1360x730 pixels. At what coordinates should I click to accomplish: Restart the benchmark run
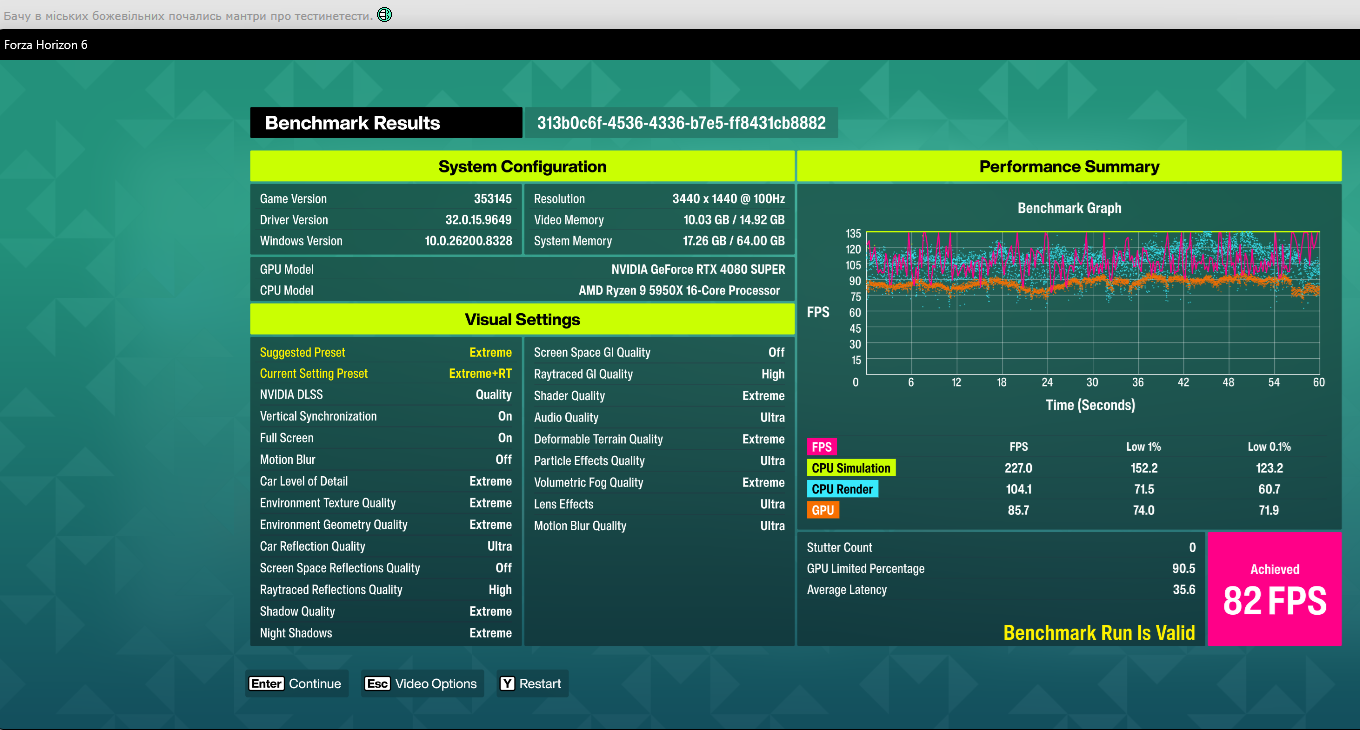tap(532, 684)
